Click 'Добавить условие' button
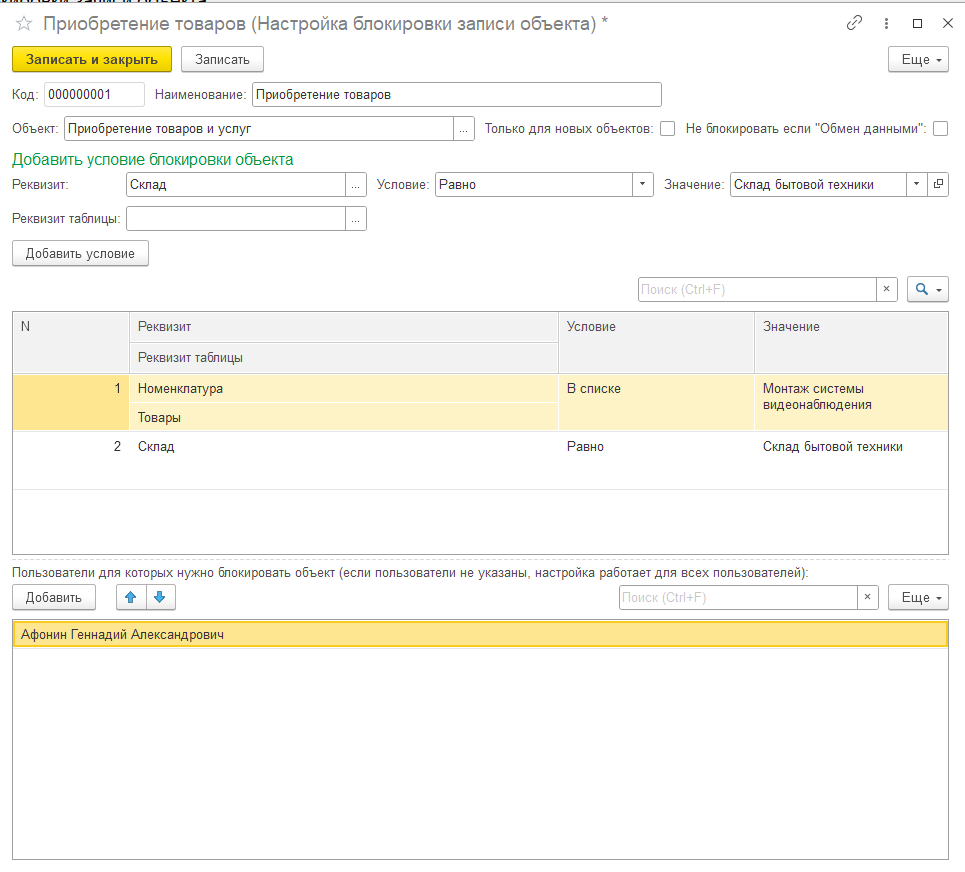Image resolution: width=965 pixels, height=872 pixels. 80,254
